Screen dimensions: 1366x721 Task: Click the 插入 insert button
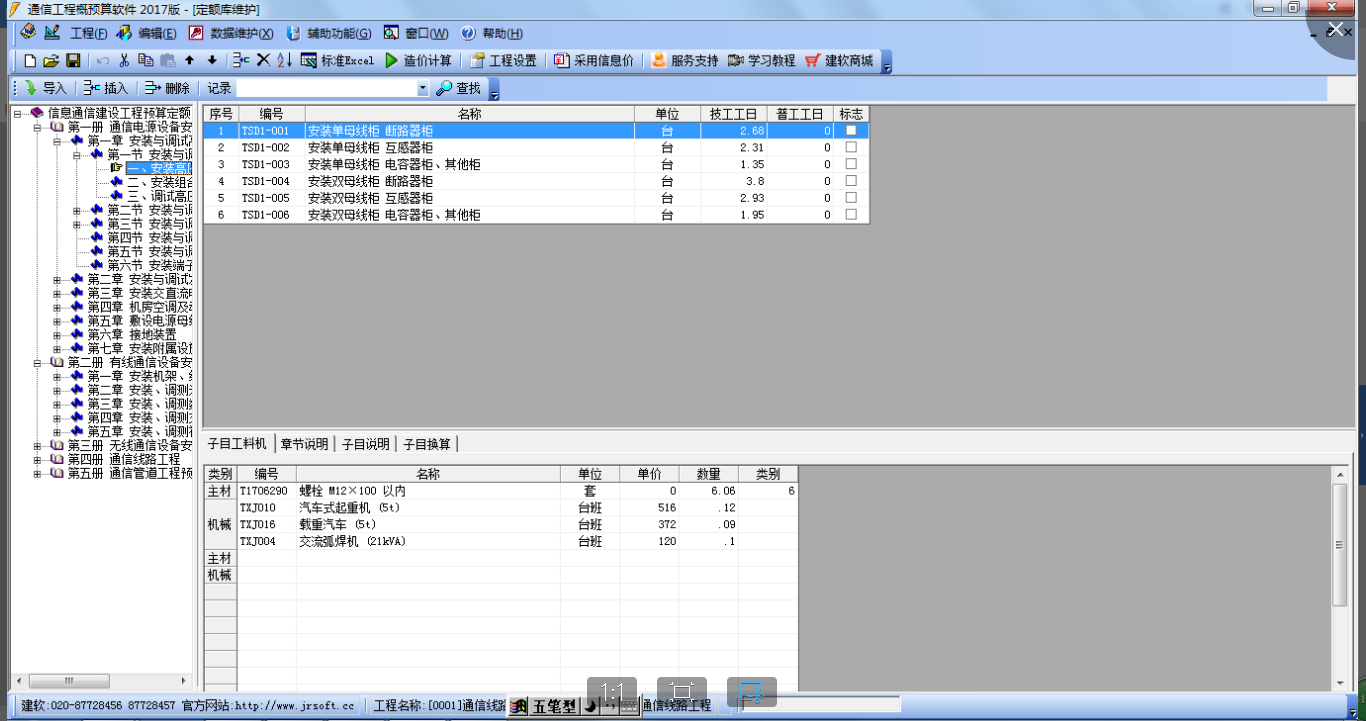pyautogui.click(x=107, y=89)
